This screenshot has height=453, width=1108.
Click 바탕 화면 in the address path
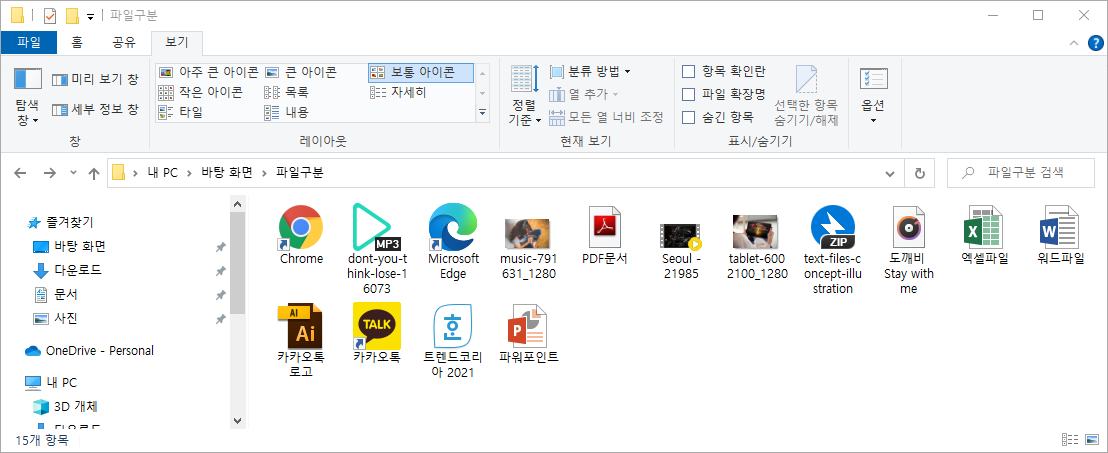227,172
